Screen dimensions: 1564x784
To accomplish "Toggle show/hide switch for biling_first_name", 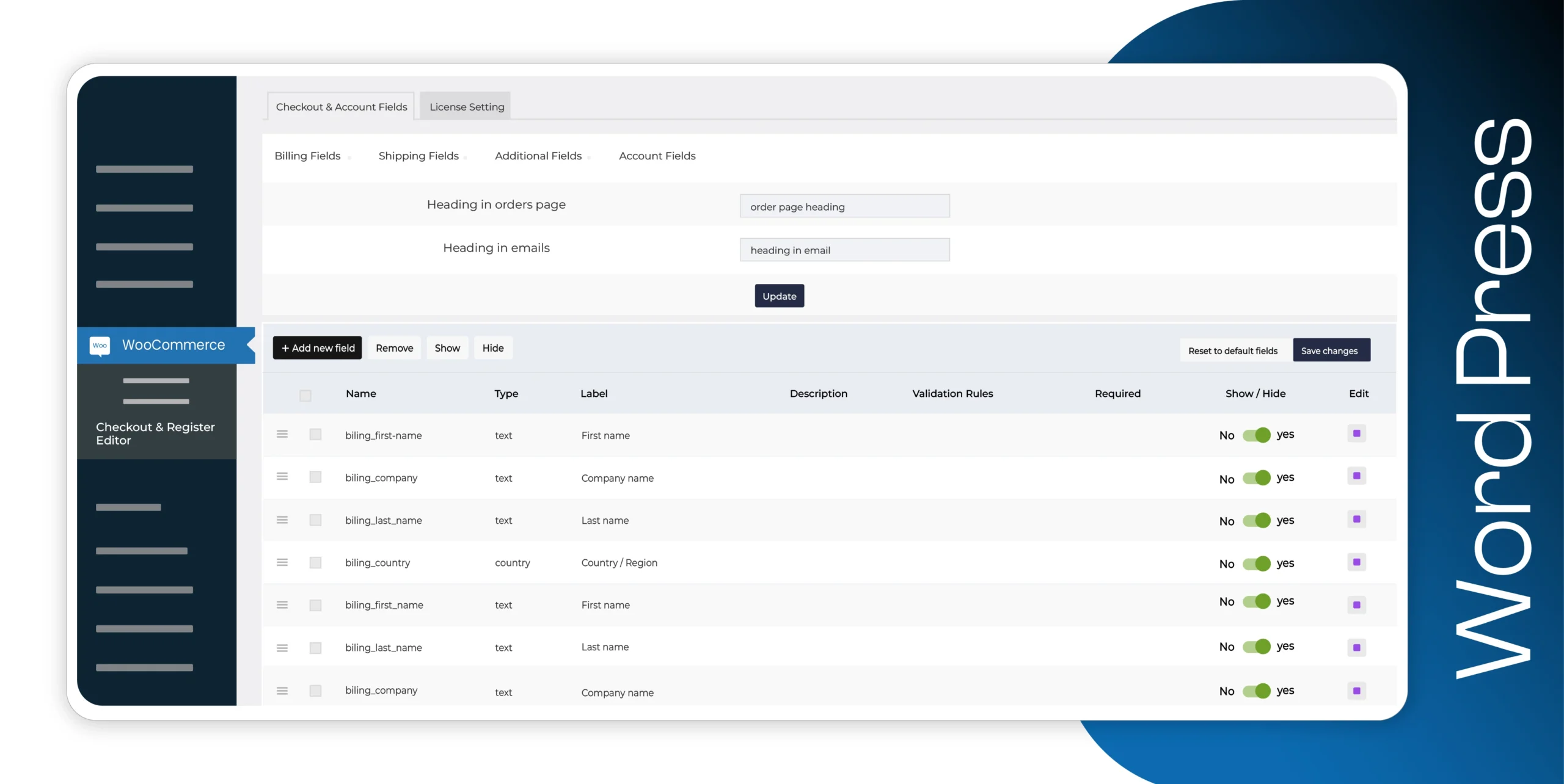I will coord(1257,601).
